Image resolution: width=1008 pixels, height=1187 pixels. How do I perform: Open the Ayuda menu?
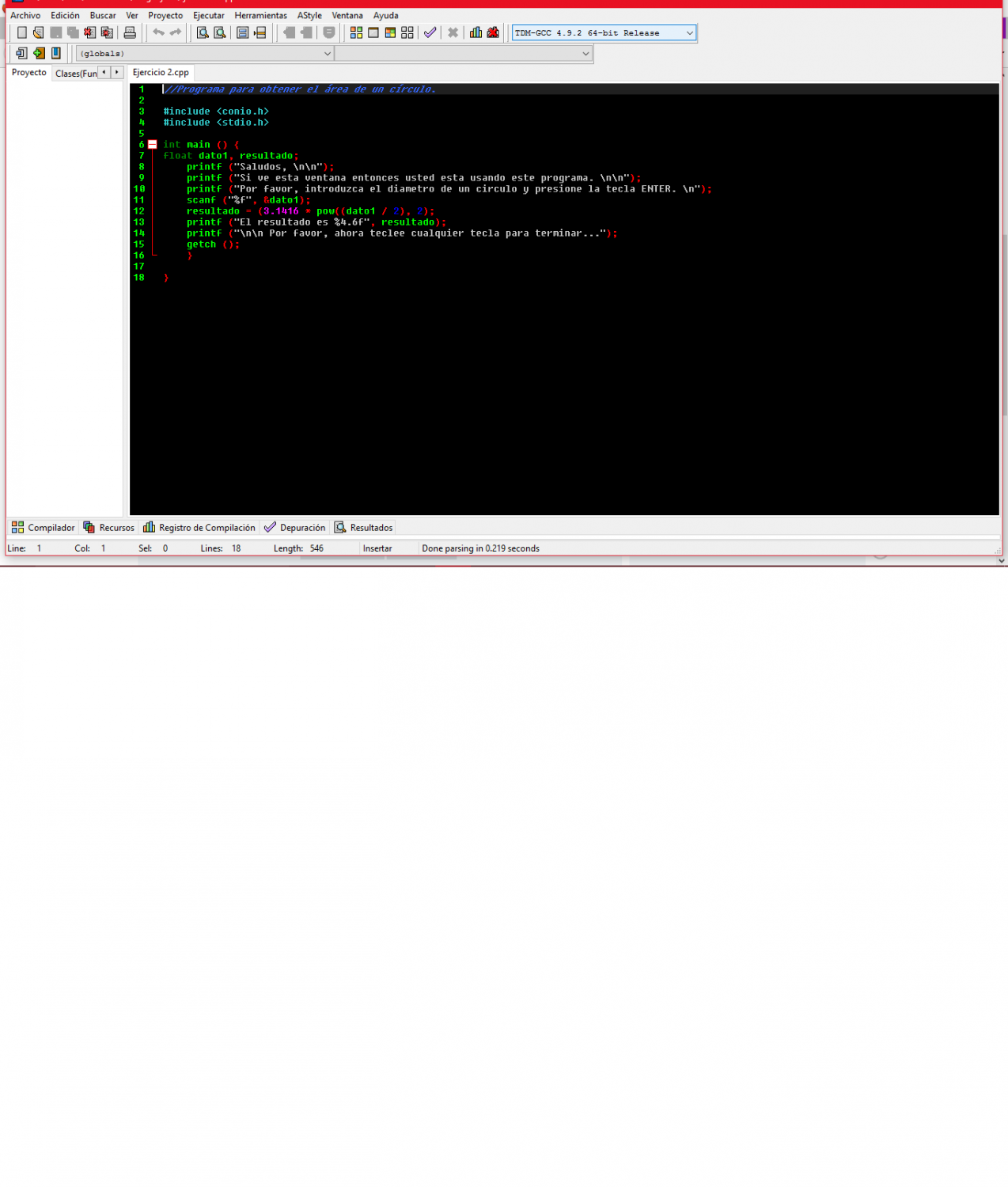pos(386,15)
